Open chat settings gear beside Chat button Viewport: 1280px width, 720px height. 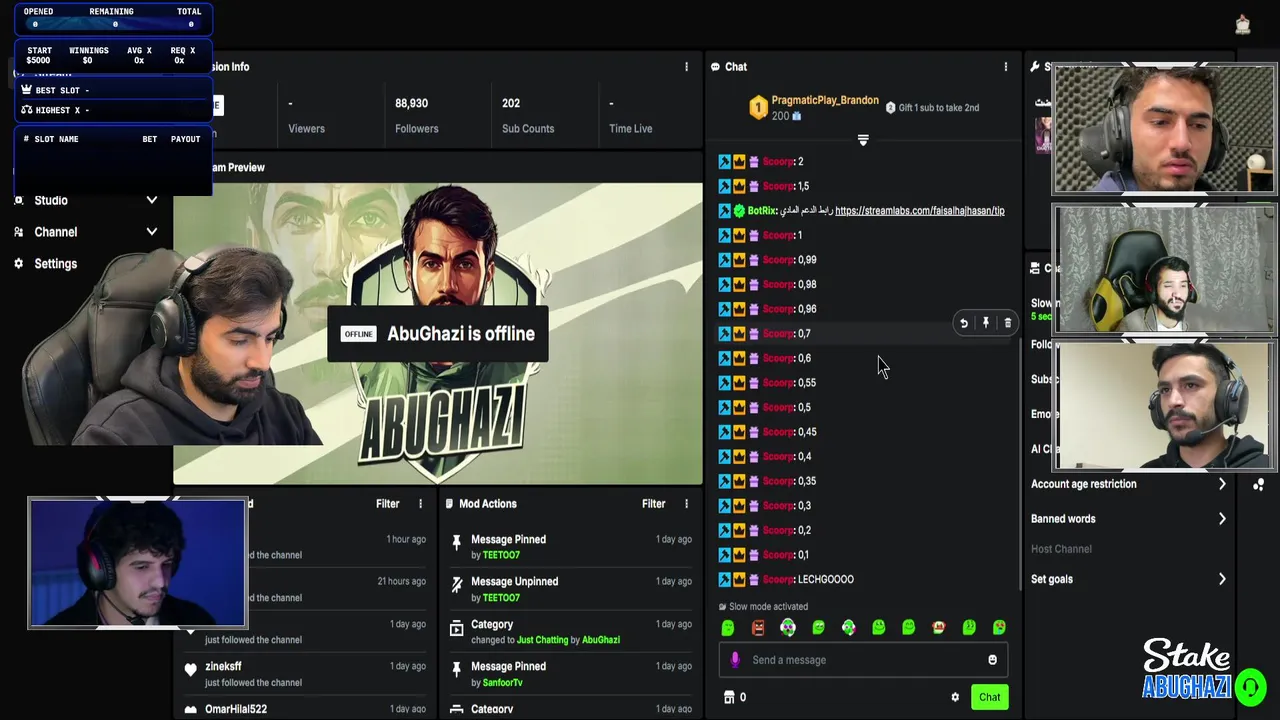click(955, 697)
